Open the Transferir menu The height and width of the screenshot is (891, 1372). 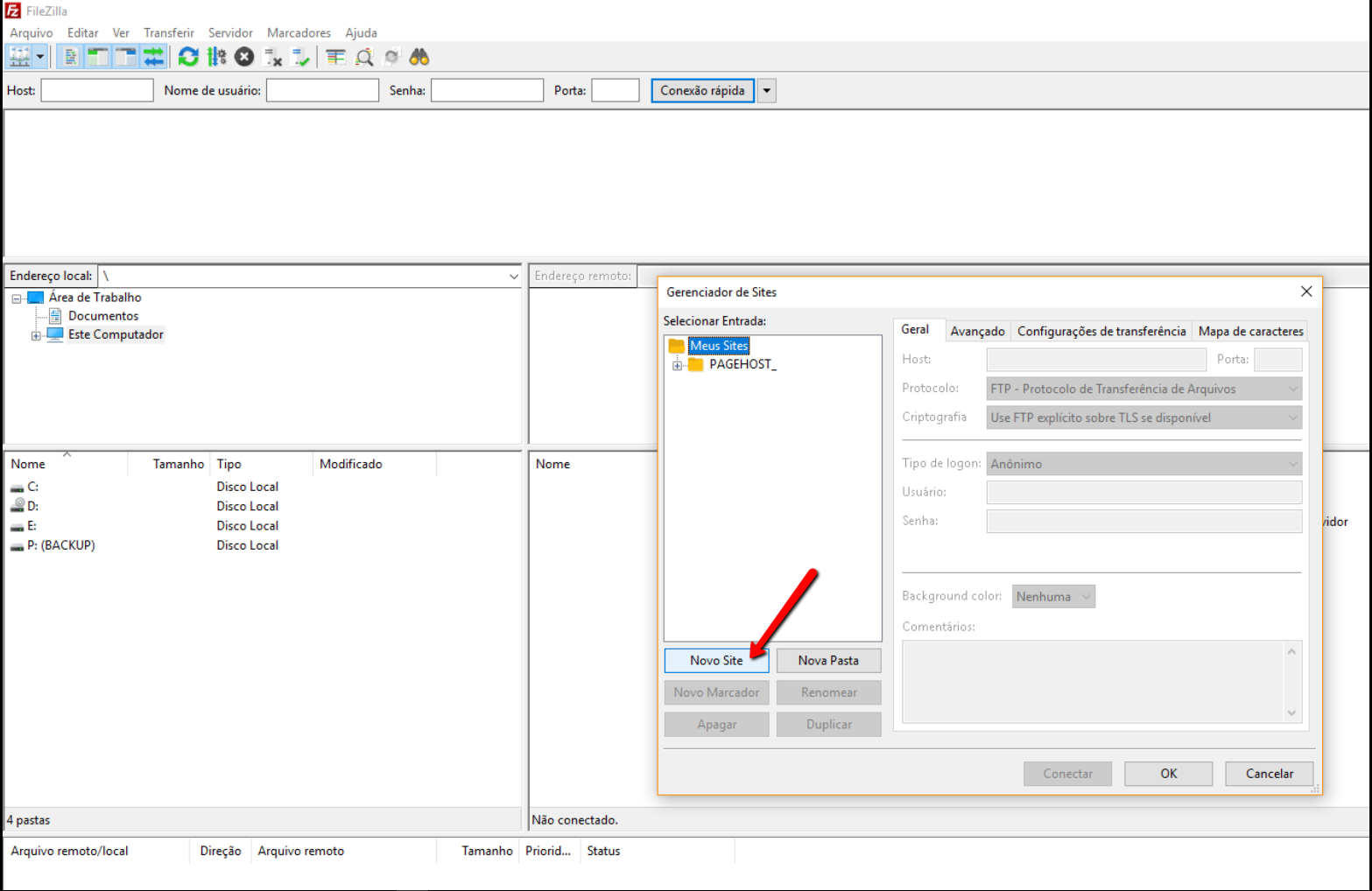tap(169, 32)
